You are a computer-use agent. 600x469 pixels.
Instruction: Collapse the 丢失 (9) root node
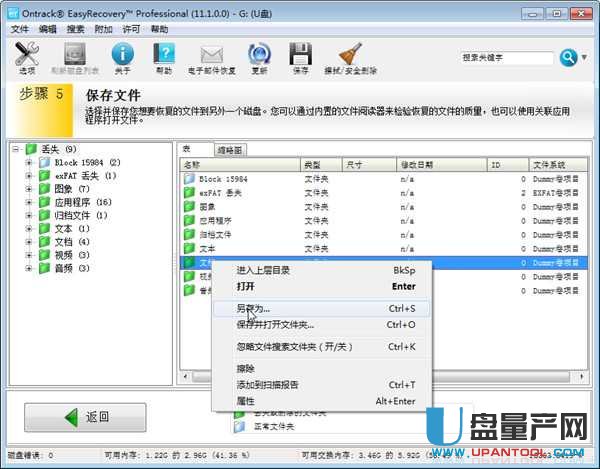tap(16, 149)
